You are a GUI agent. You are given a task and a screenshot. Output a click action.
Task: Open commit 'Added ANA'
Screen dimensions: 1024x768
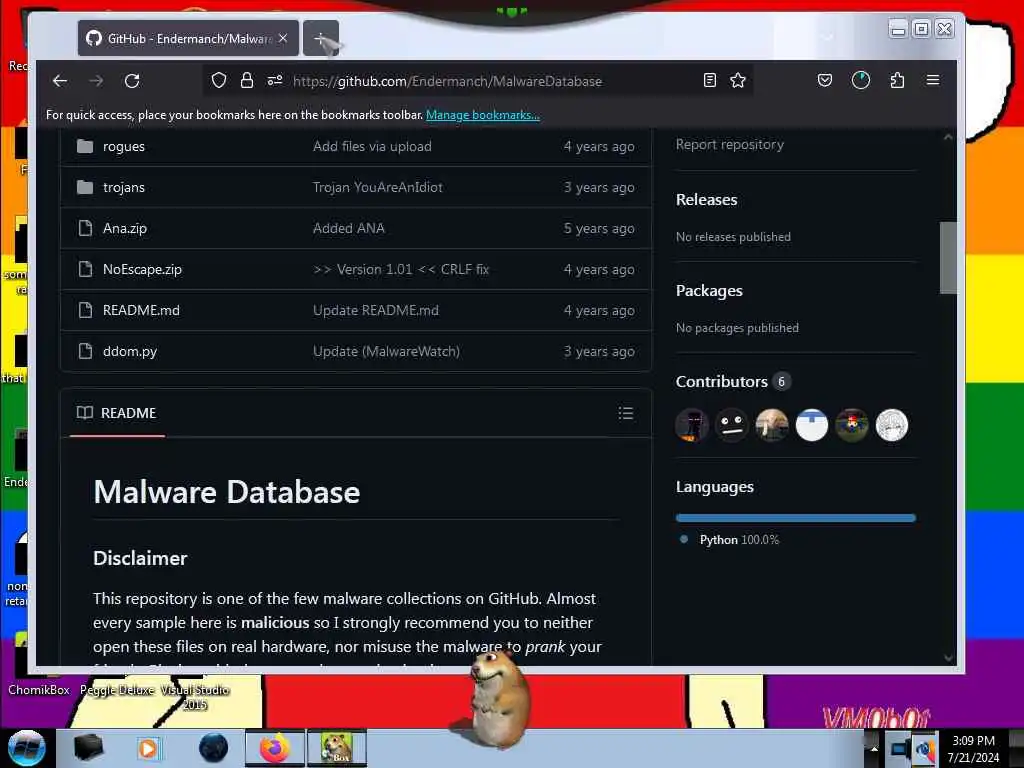pos(349,229)
